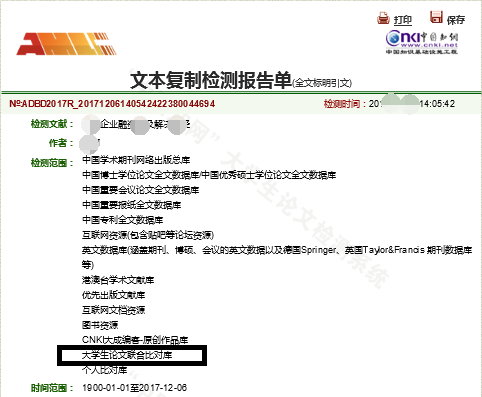The height and width of the screenshot is (397, 482).
Task: Select 中国学术期刊网络出版总库 line
Action: point(136,160)
